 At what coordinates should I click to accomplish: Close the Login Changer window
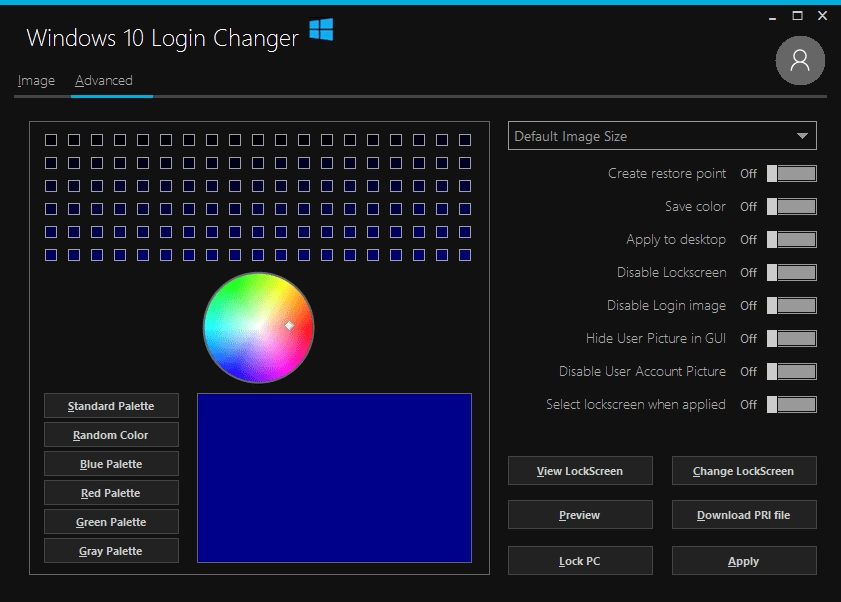point(822,16)
